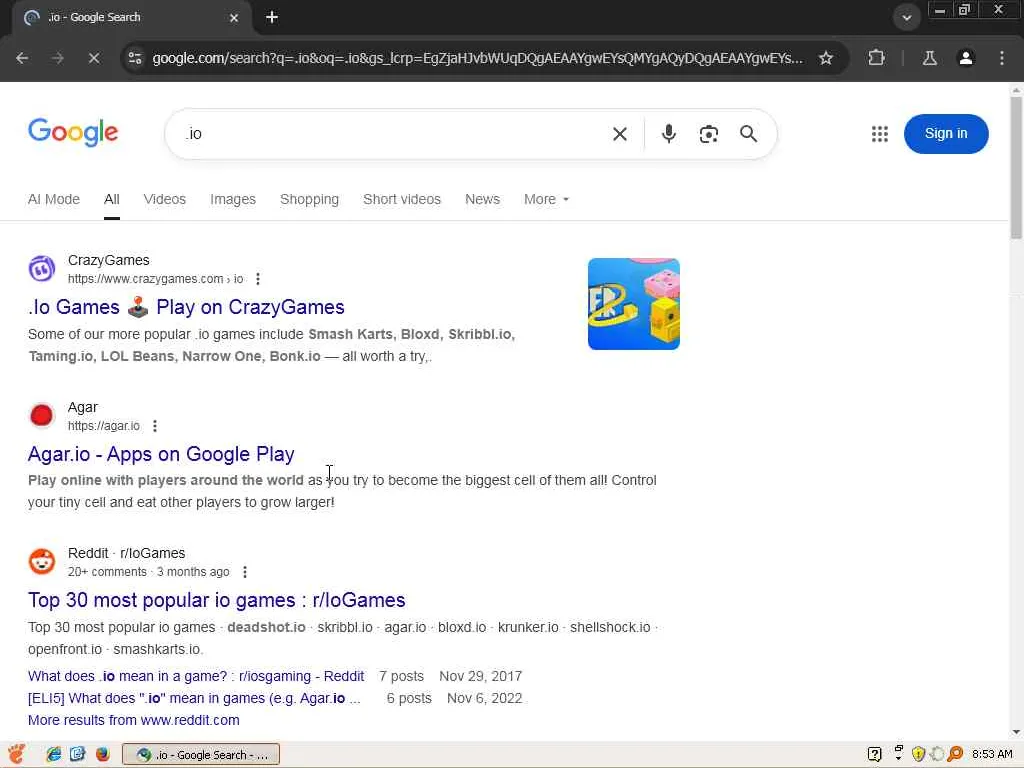
Task: Click the browser back arrow
Action: 22,58
